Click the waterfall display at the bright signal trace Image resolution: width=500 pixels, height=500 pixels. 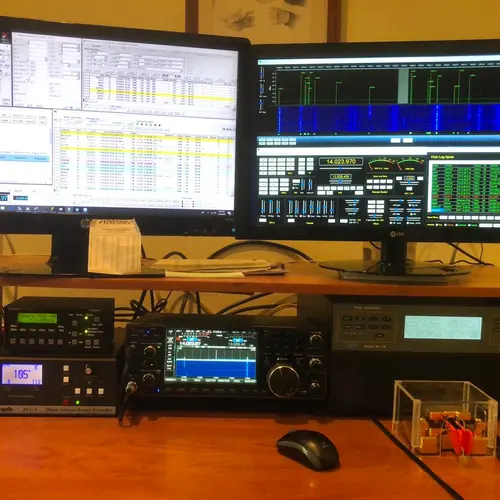(x=437, y=118)
